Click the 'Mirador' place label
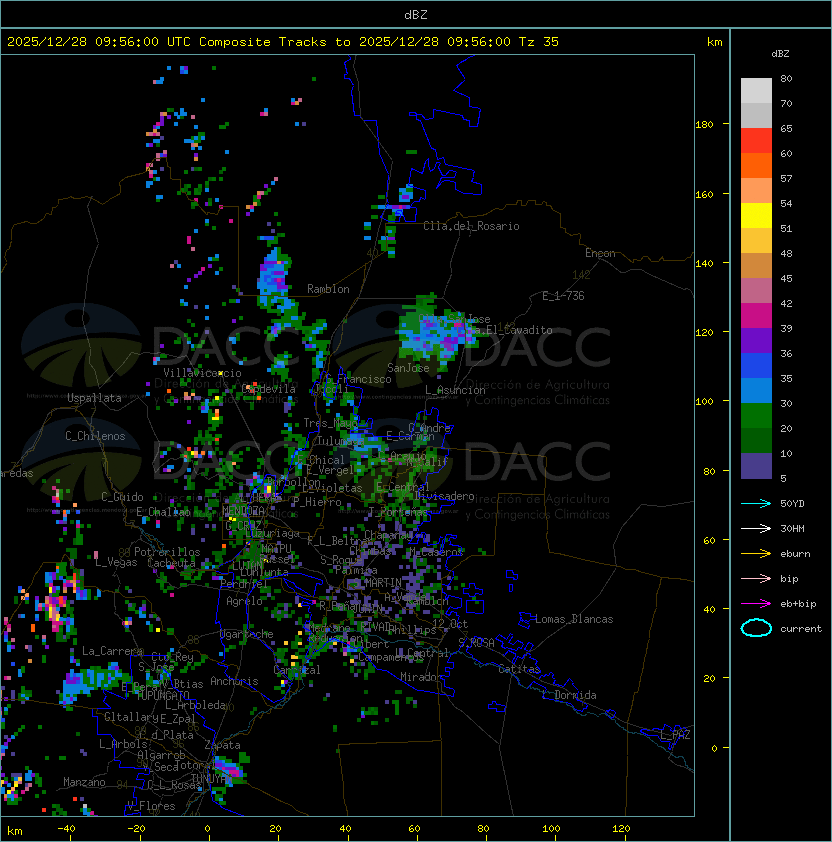832x842 pixels. [421, 677]
